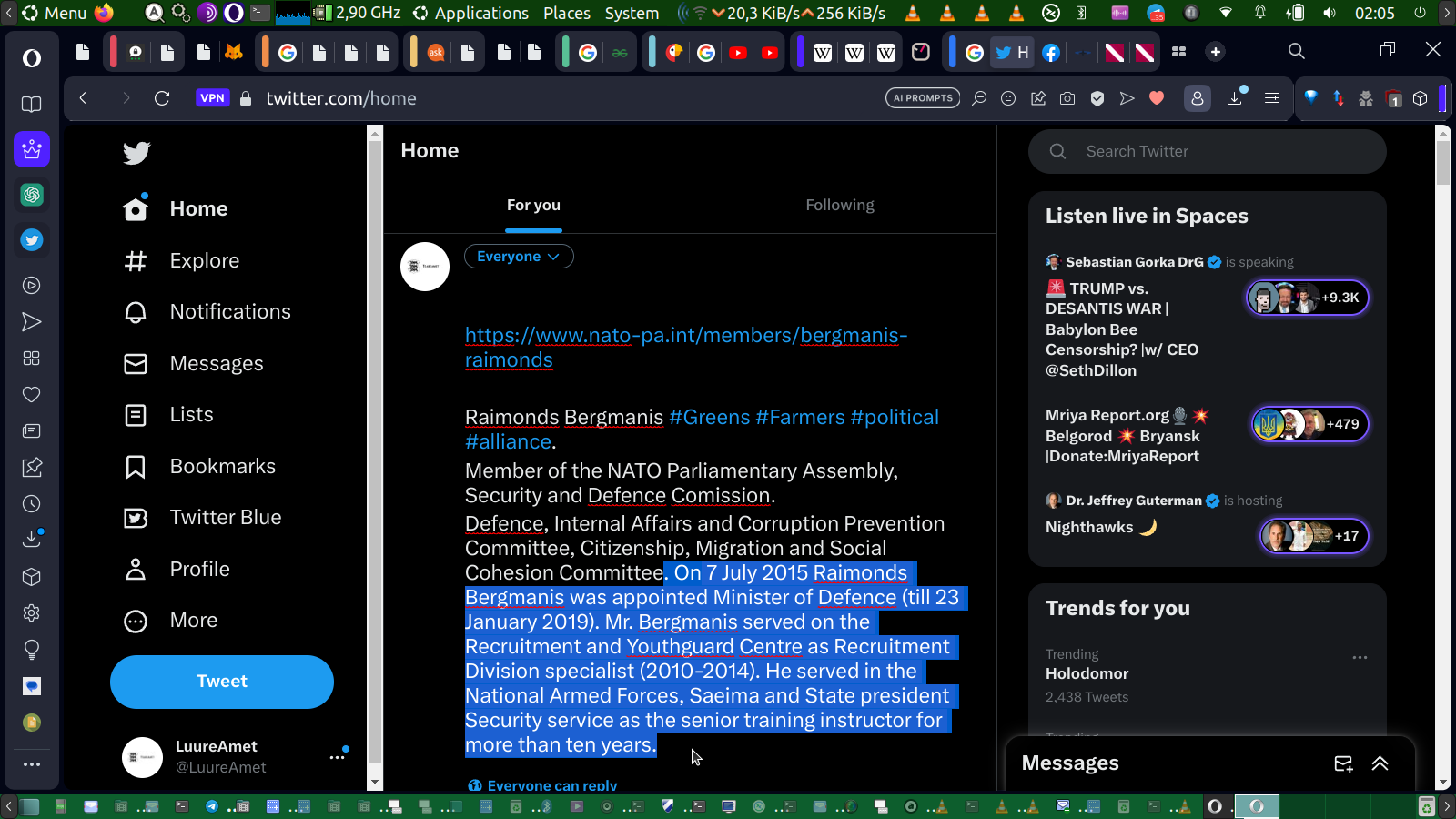Open account menu for LuureAmet
Screen dimensions: 1456x819
coord(338,756)
